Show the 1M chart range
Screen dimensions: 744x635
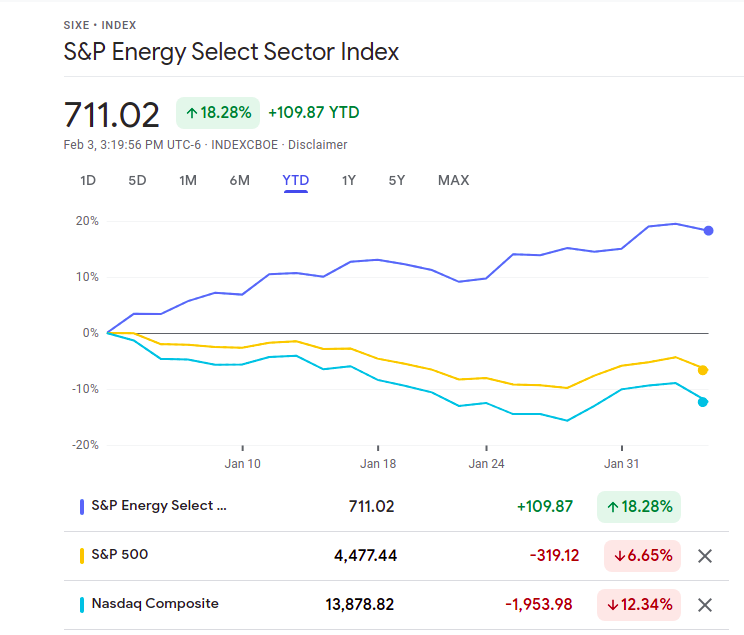[188, 180]
